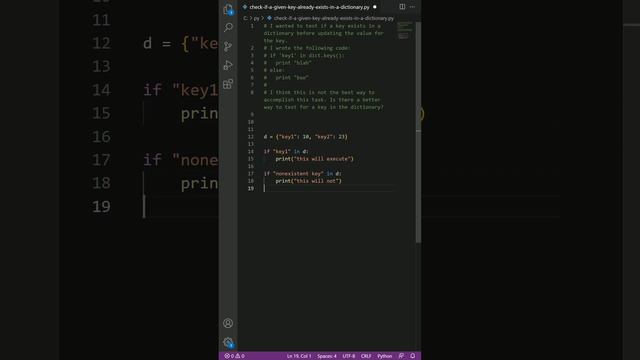Screen dimensions: 640x360
Task: Open the Manage gear icon
Action: tap(228, 342)
